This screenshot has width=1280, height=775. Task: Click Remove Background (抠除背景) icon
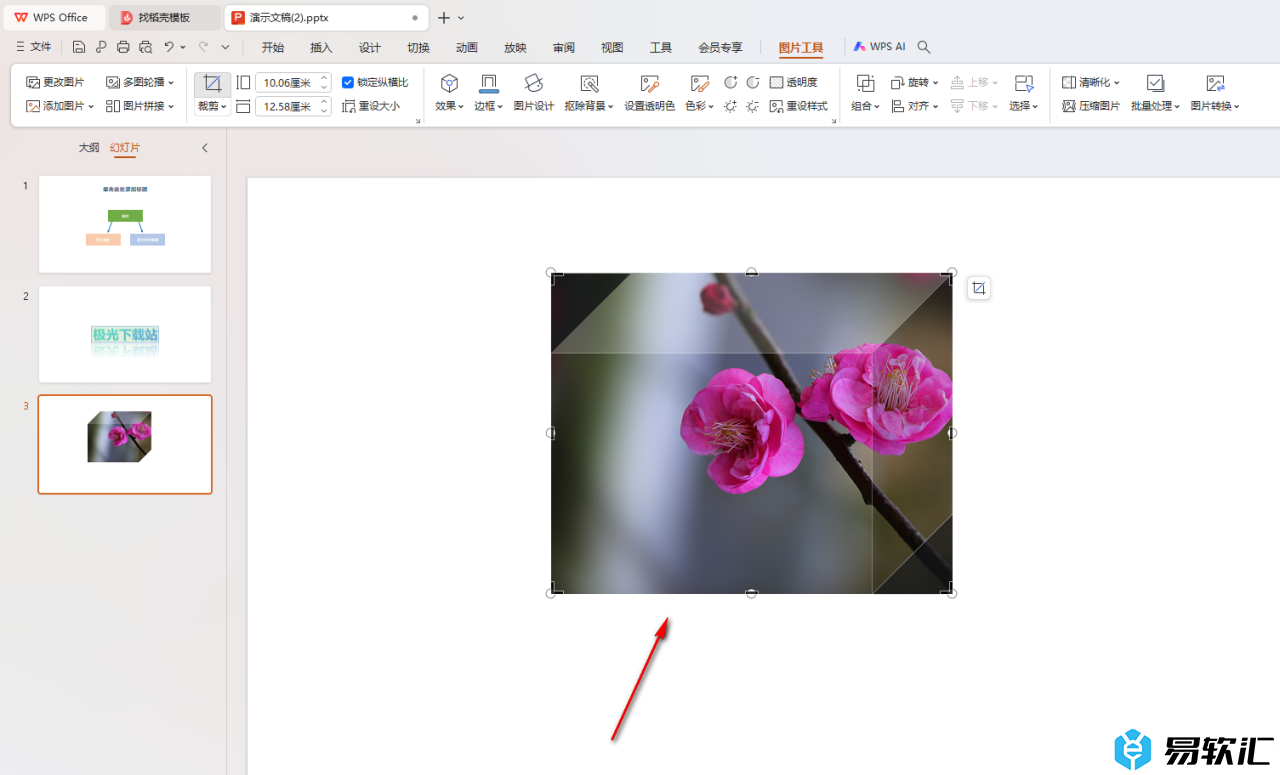(x=590, y=83)
